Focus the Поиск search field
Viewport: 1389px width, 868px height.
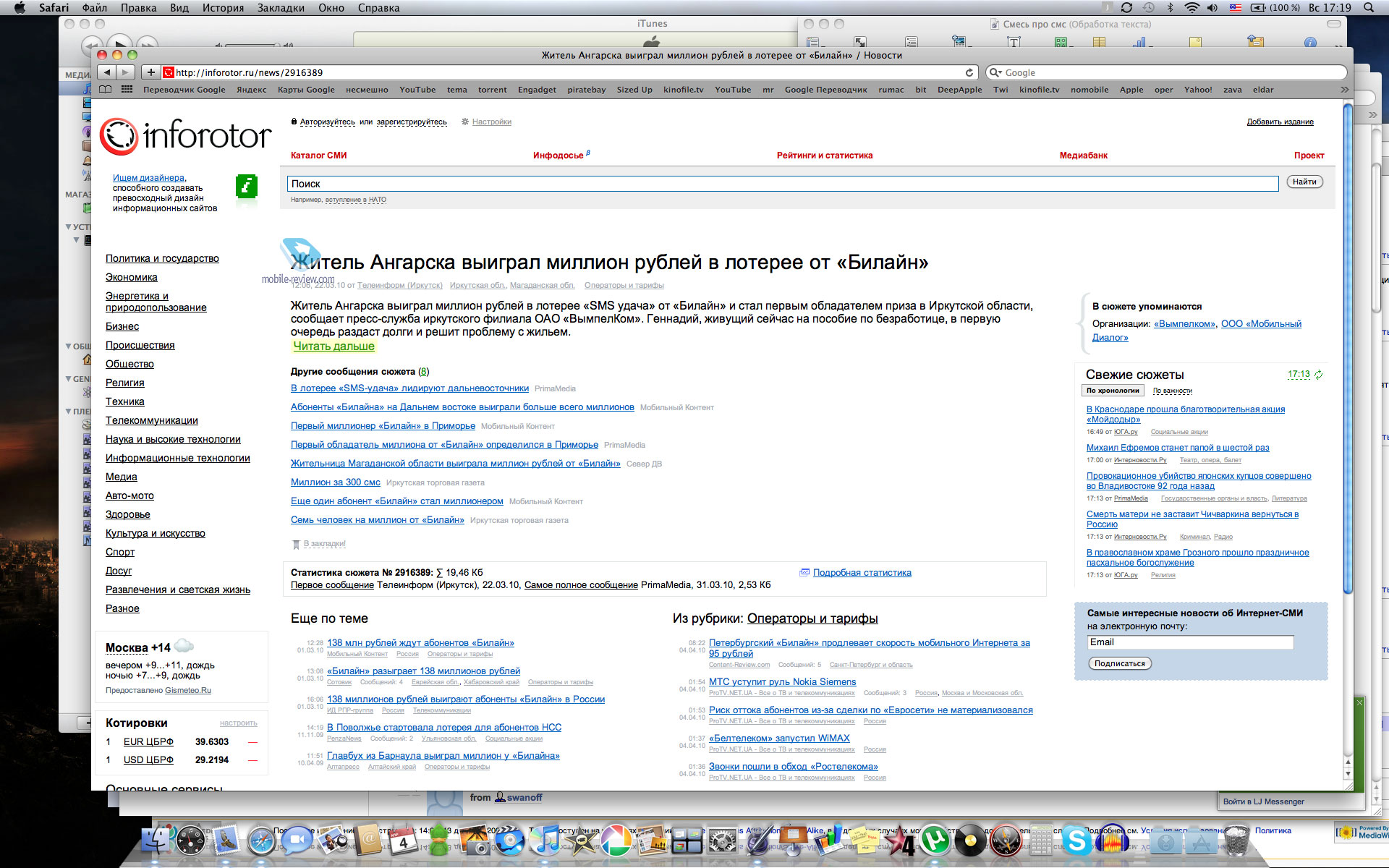(783, 184)
